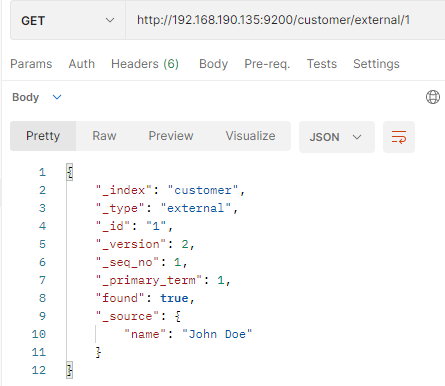This screenshot has width=445, height=386.
Task: Open the JSON format dropdown
Action: (337, 137)
